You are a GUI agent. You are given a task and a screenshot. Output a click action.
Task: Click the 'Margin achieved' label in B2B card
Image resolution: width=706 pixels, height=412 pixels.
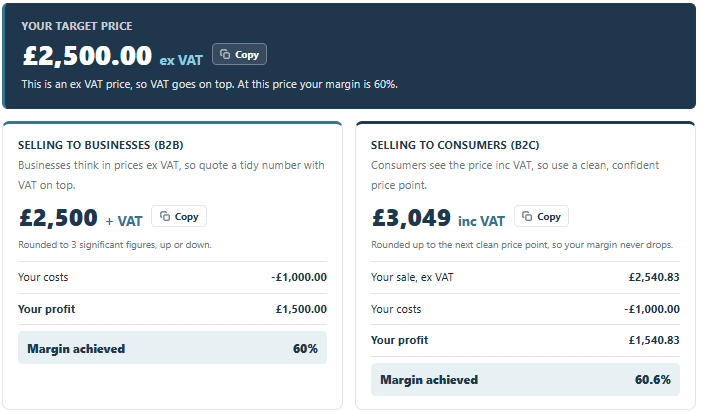[x=76, y=349]
